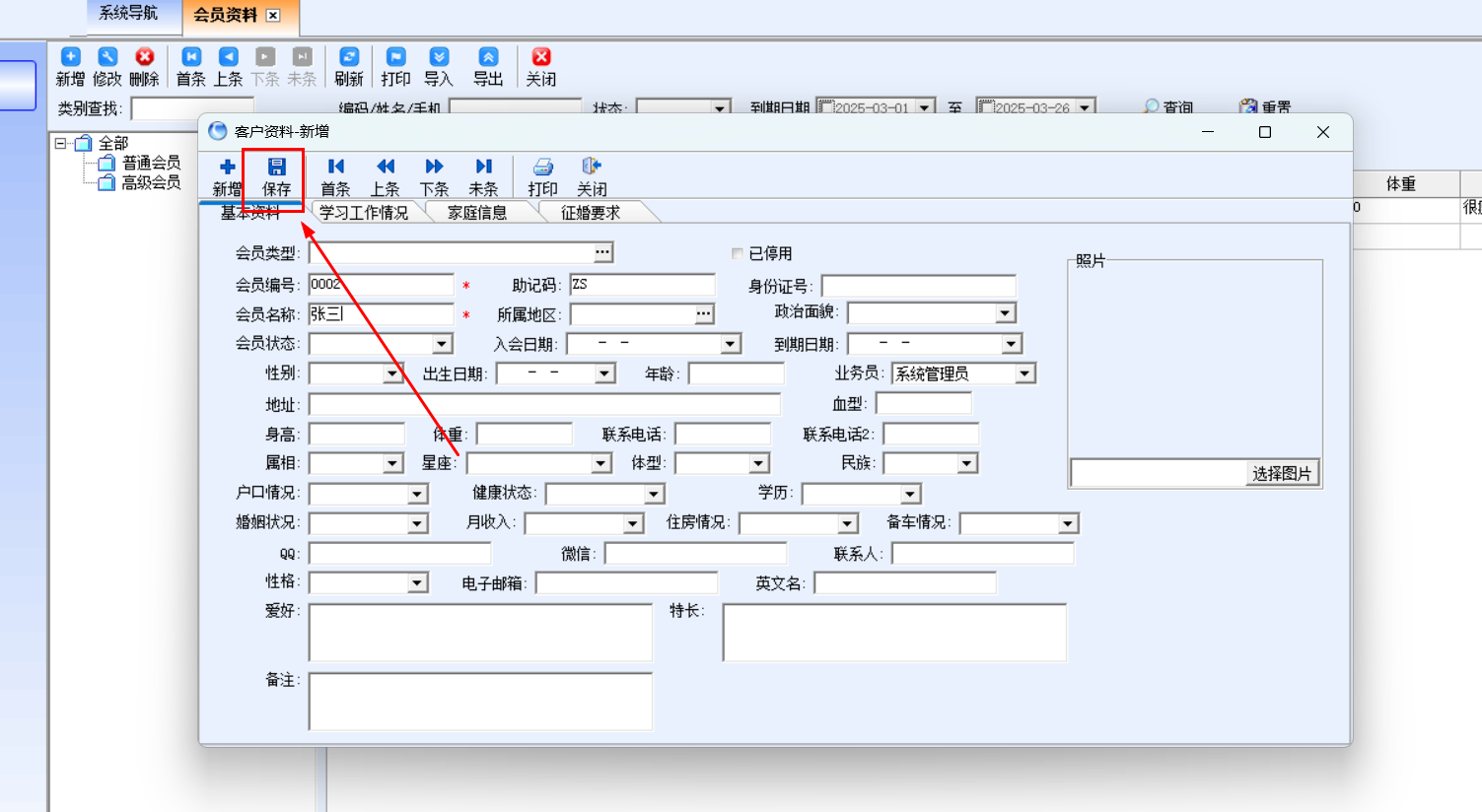
Task: Click 修改 (edit) icon in main toolbar
Action: coord(107,57)
